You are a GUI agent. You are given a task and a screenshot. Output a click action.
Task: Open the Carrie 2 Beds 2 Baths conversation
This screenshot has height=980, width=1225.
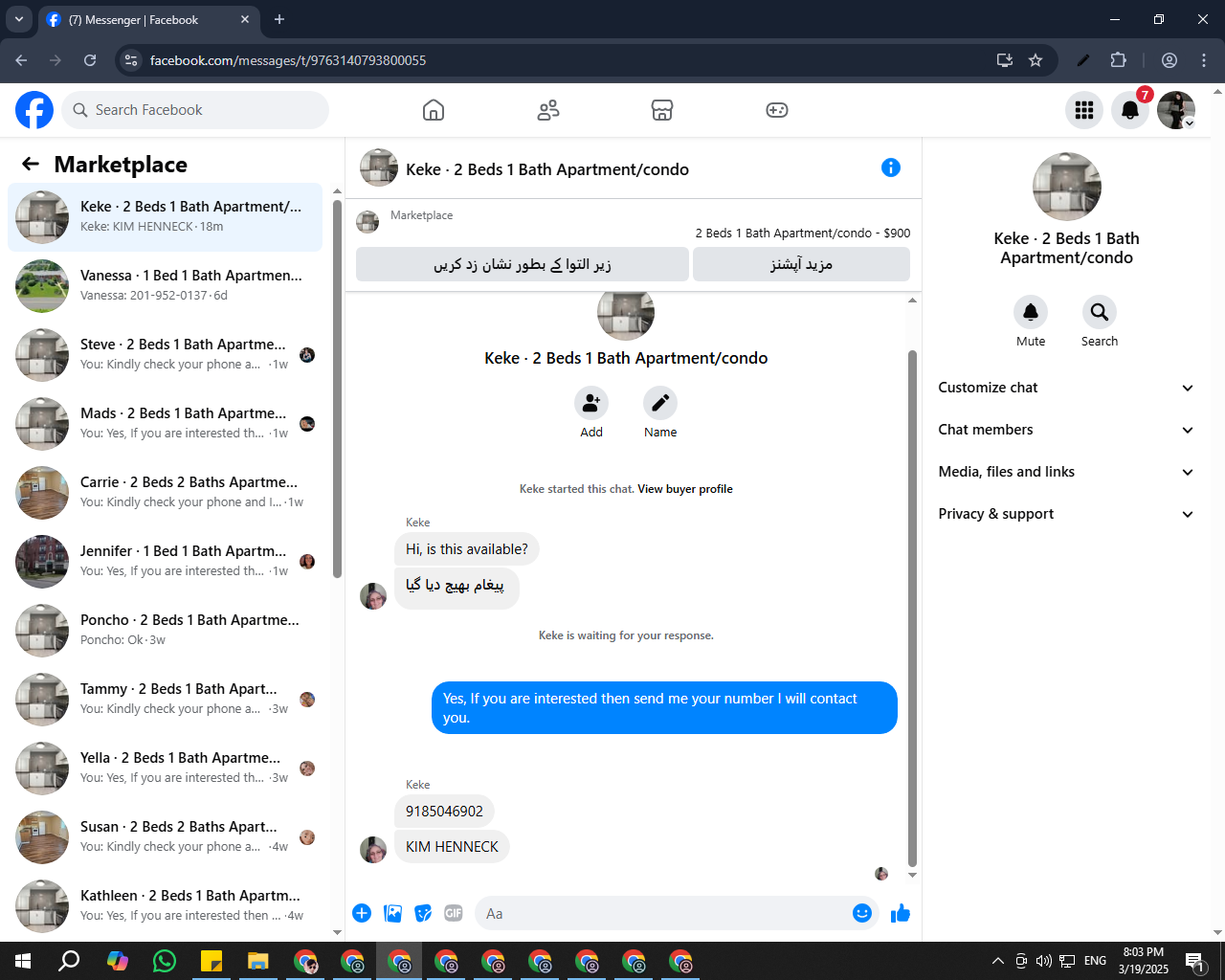165,493
